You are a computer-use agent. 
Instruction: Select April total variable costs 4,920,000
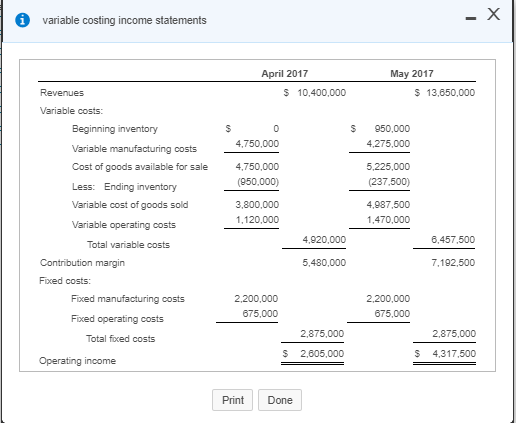tap(324, 240)
